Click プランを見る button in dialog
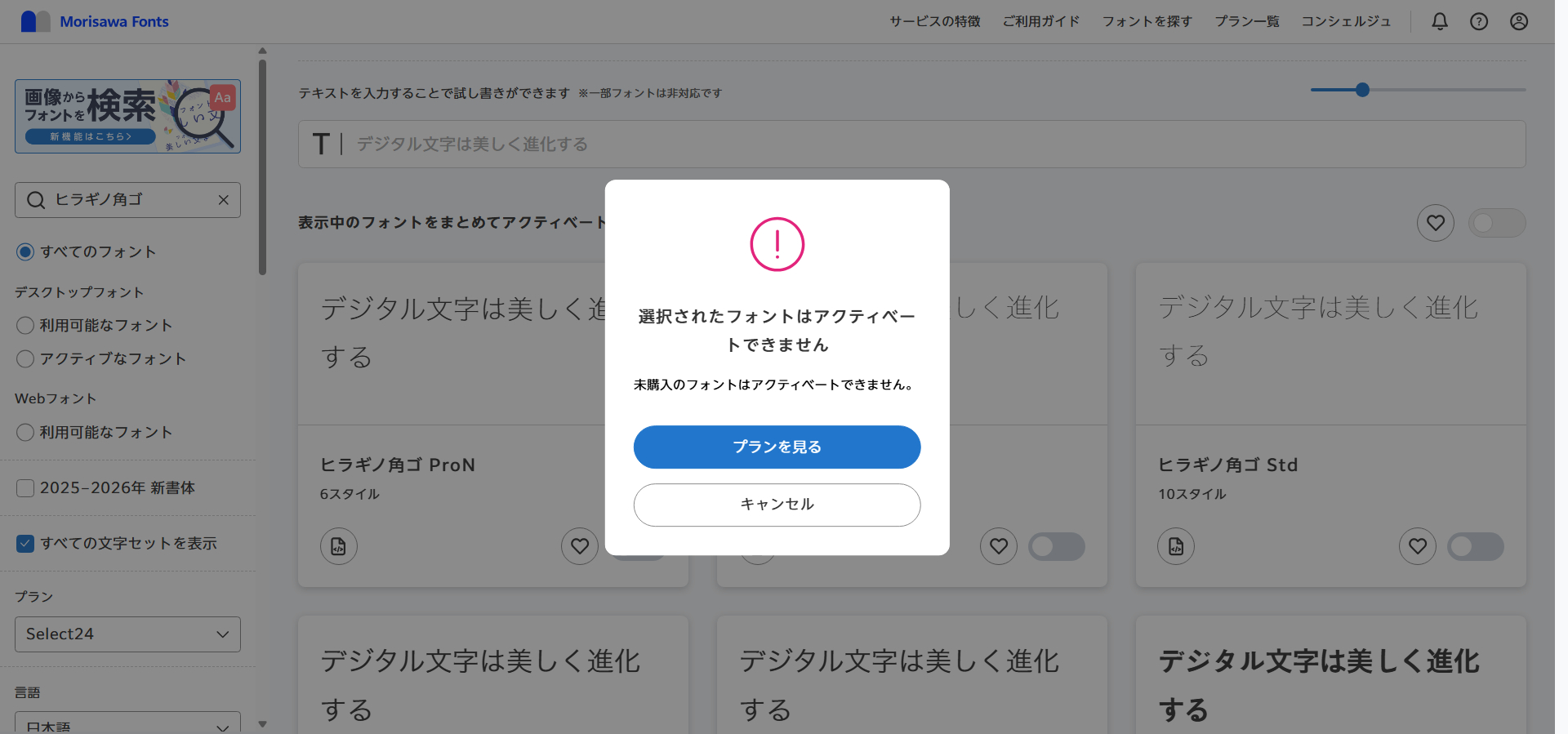This screenshot has width=1568, height=734. [x=777, y=447]
